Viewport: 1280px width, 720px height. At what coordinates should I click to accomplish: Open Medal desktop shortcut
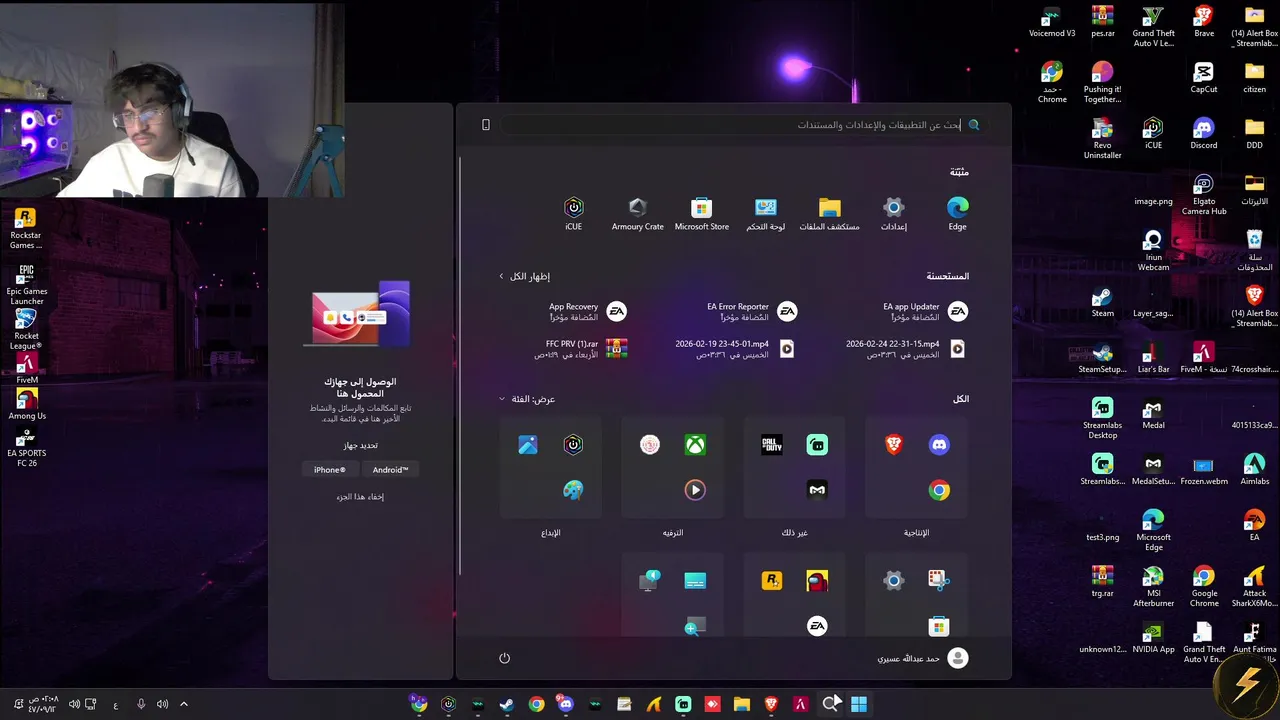1153,414
